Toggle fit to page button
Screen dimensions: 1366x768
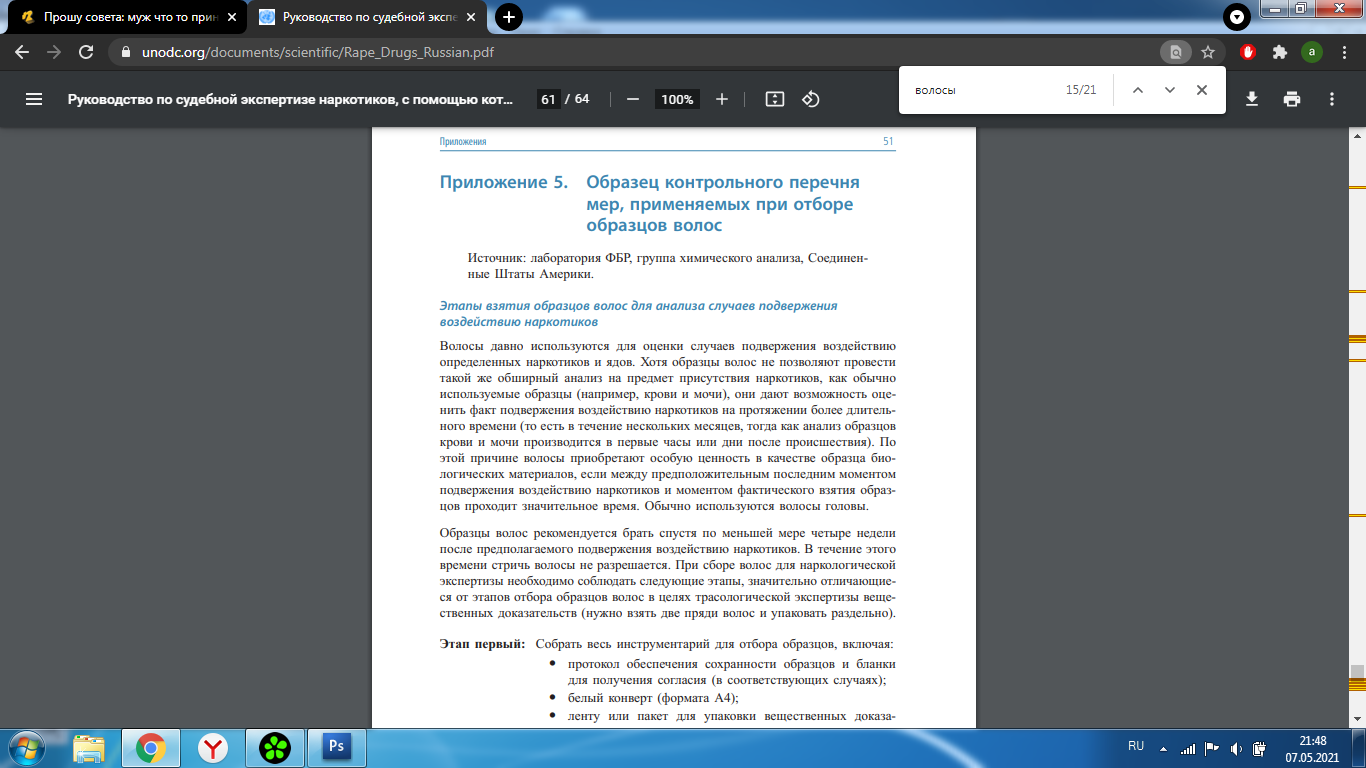point(774,99)
